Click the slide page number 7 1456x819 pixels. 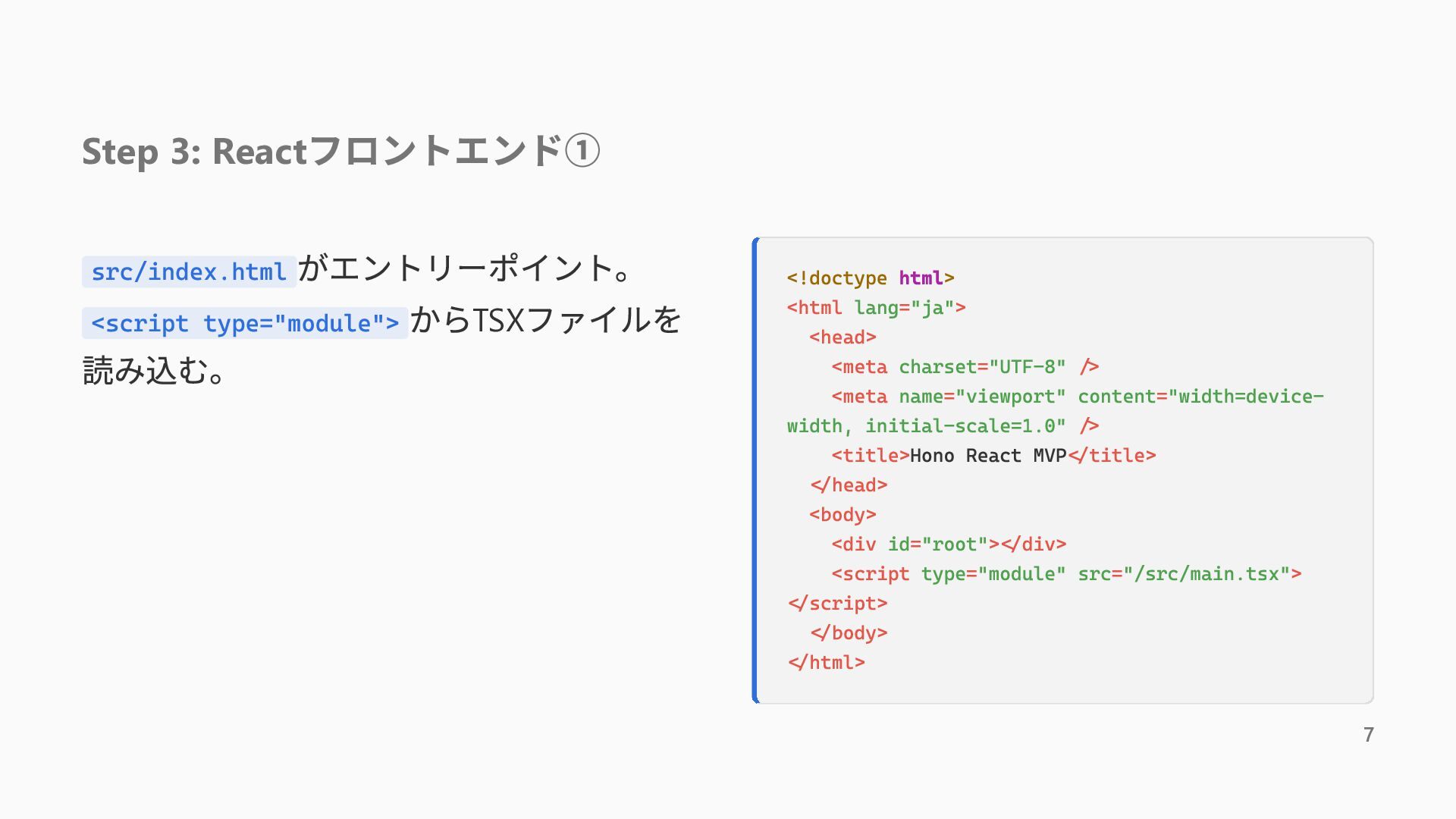tap(1368, 735)
